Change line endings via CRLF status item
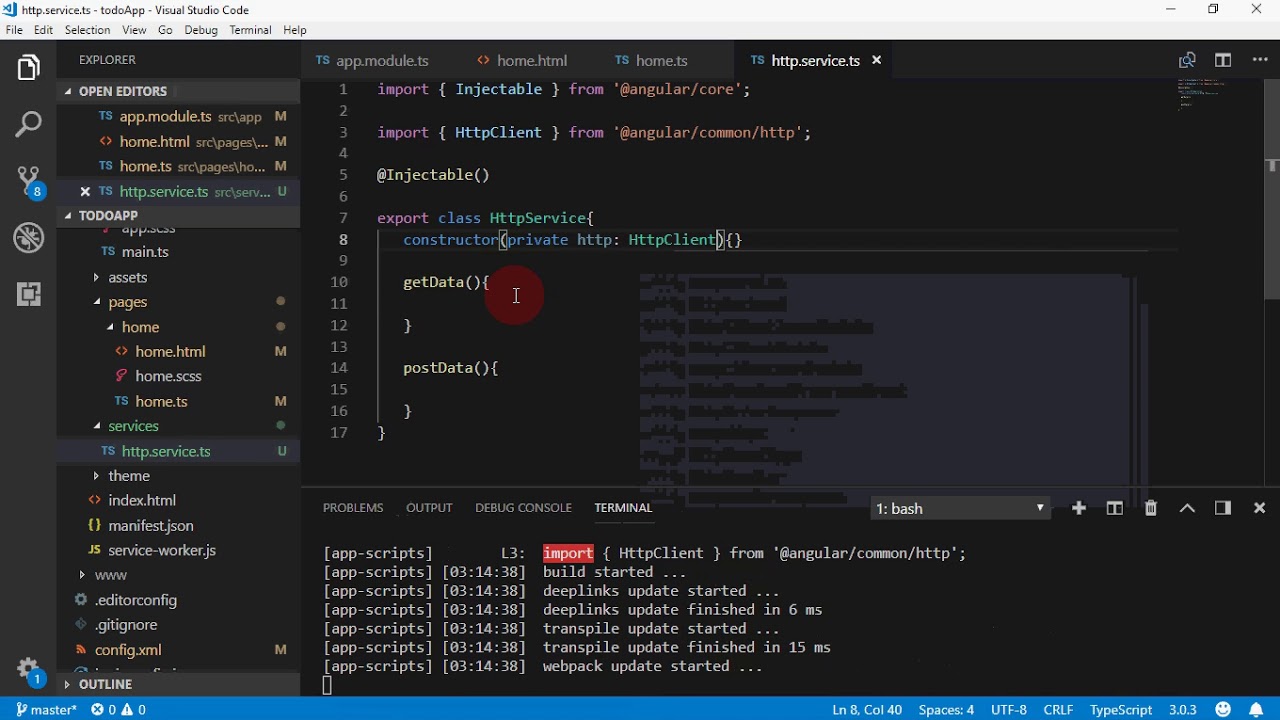 (1058, 710)
